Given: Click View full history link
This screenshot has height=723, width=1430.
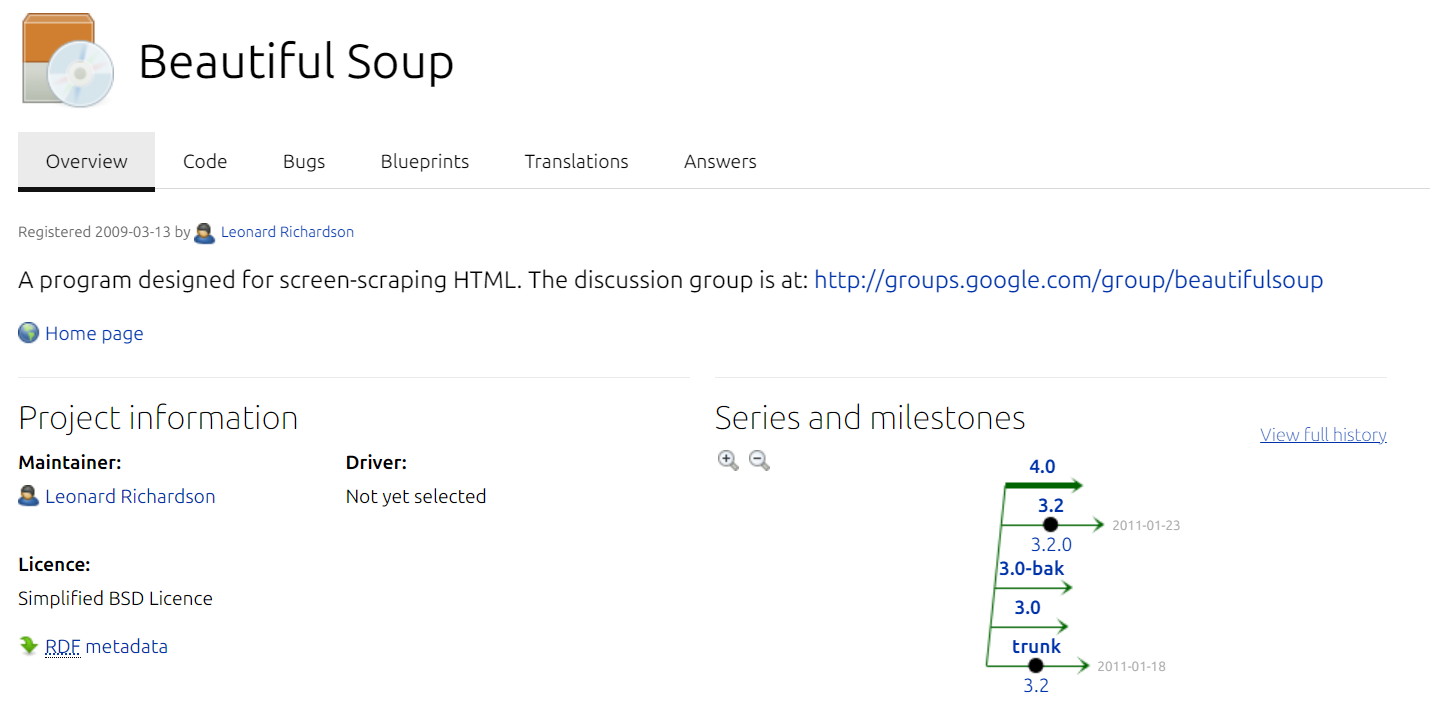Looking at the screenshot, I should pos(1322,434).
